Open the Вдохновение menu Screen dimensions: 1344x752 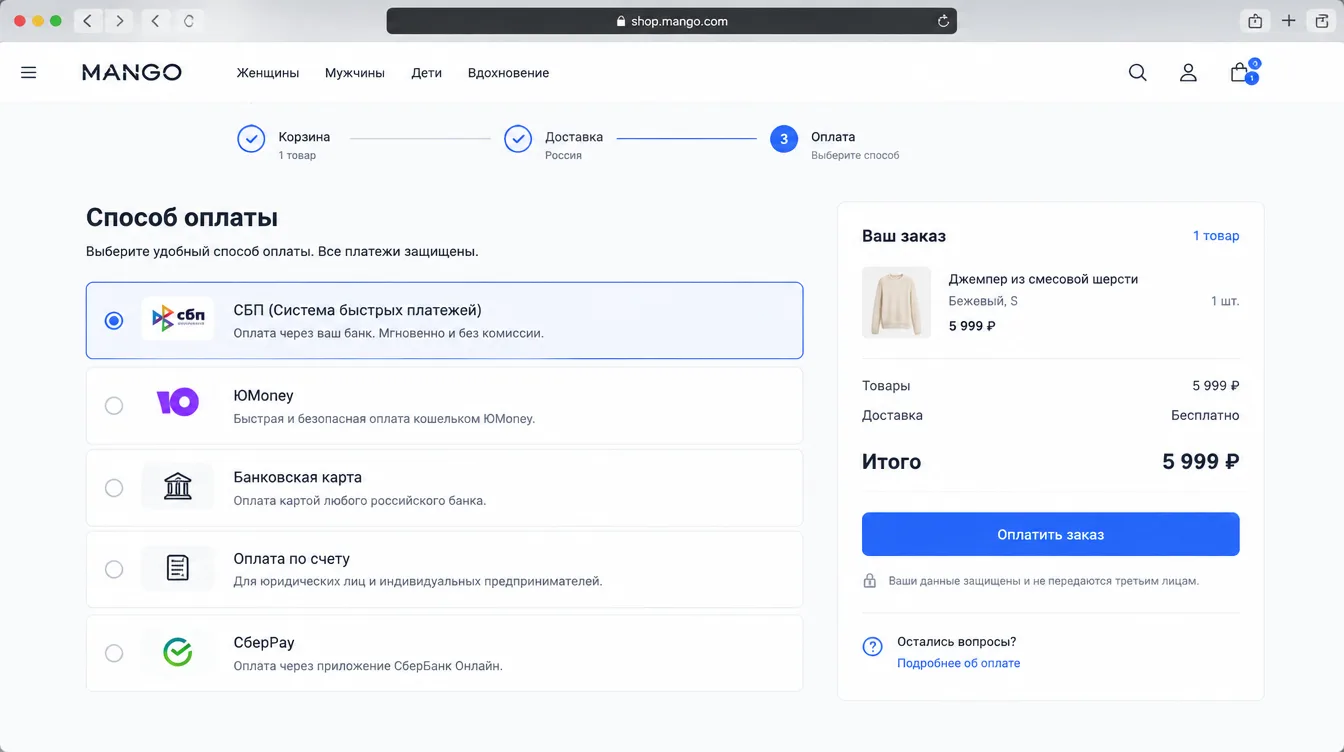coord(508,73)
